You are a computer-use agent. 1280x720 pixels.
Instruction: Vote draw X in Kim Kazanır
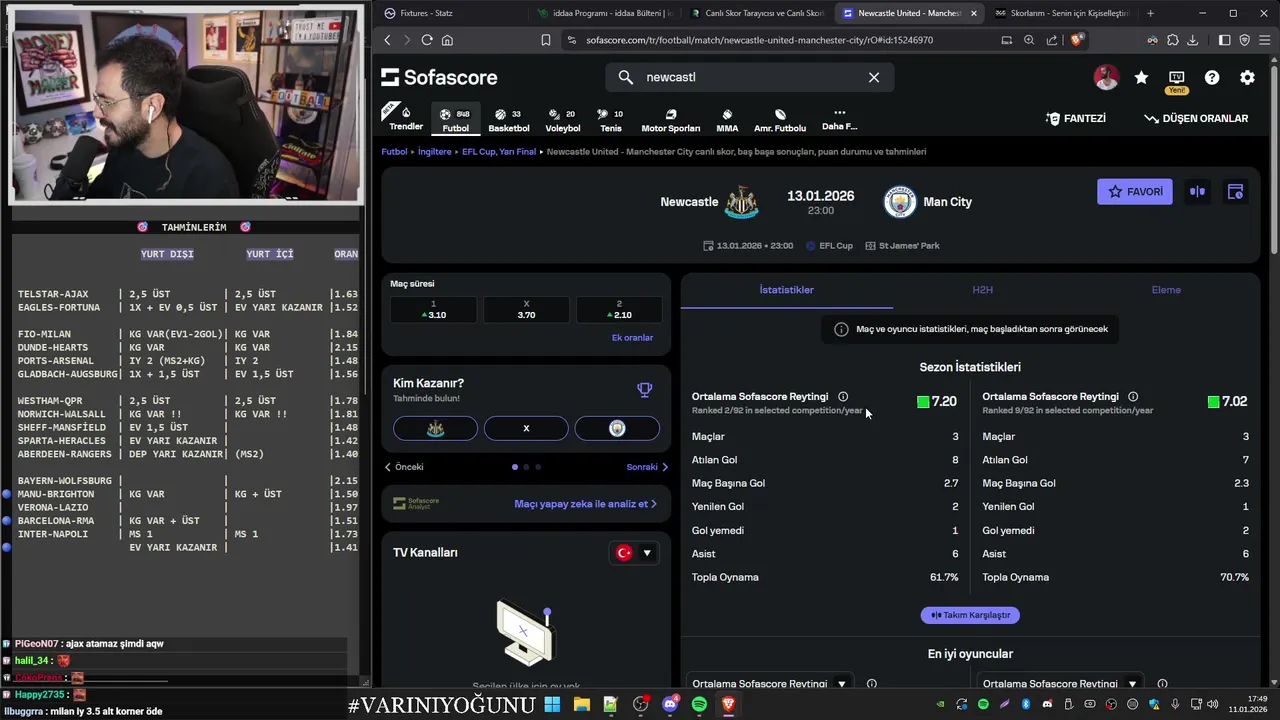526,428
